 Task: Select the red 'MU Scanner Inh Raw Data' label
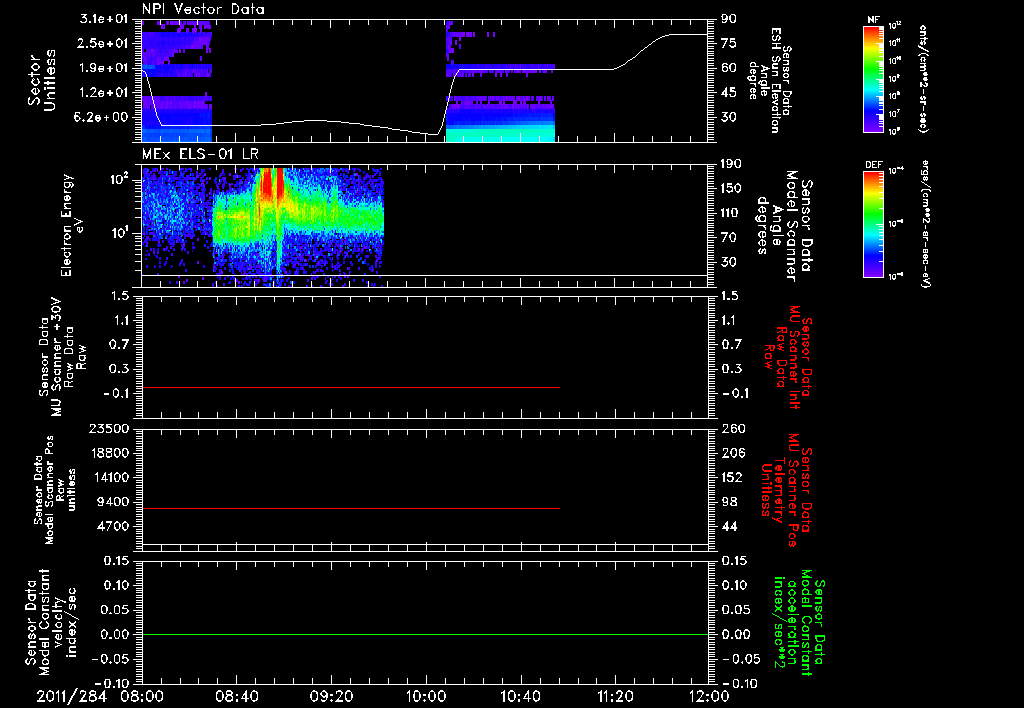787,357
